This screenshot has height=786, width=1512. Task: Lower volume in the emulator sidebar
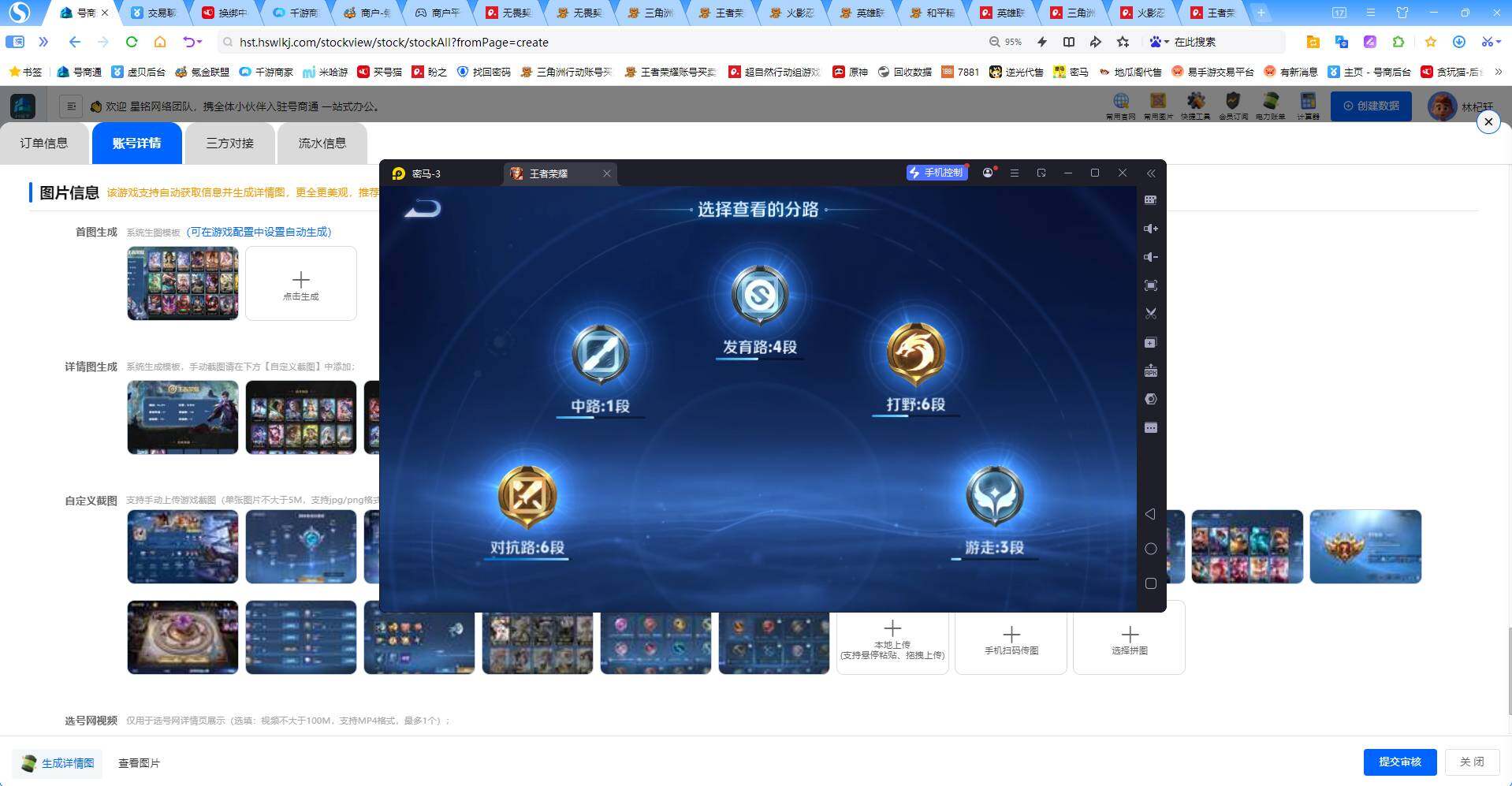coord(1151,257)
